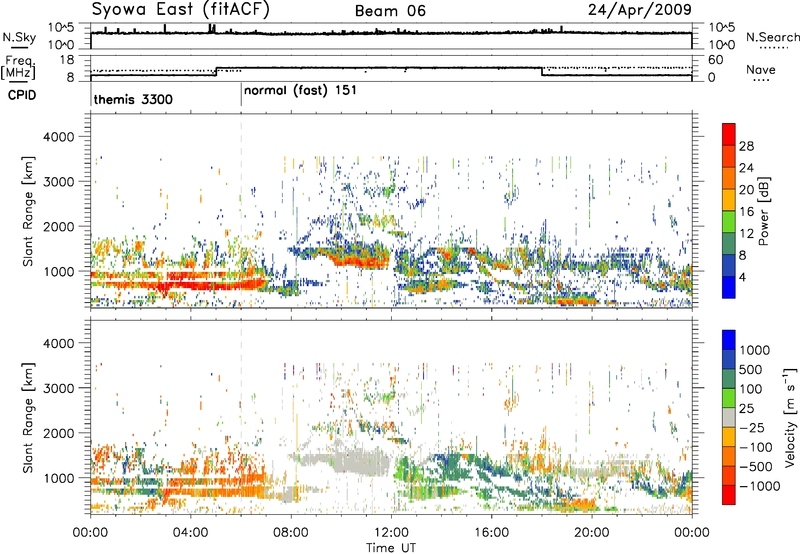Click the 'Power [dB]' color bar label

pyautogui.click(x=763, y=211)
